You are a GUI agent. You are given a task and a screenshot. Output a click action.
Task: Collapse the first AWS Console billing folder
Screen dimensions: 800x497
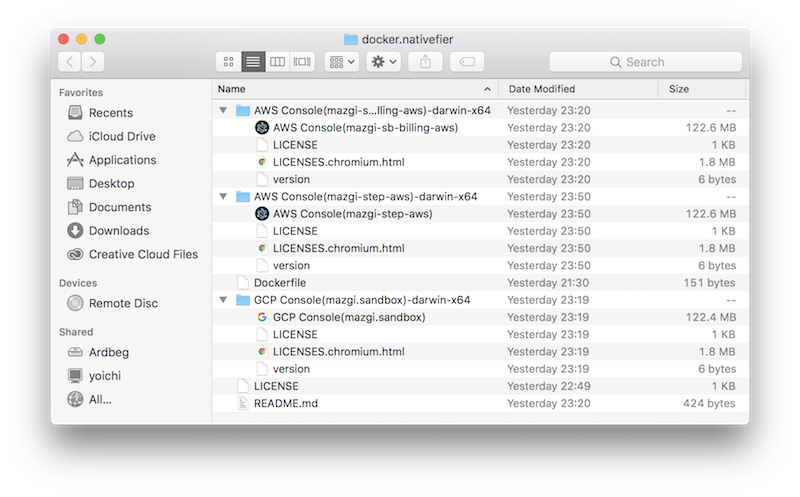223,111
